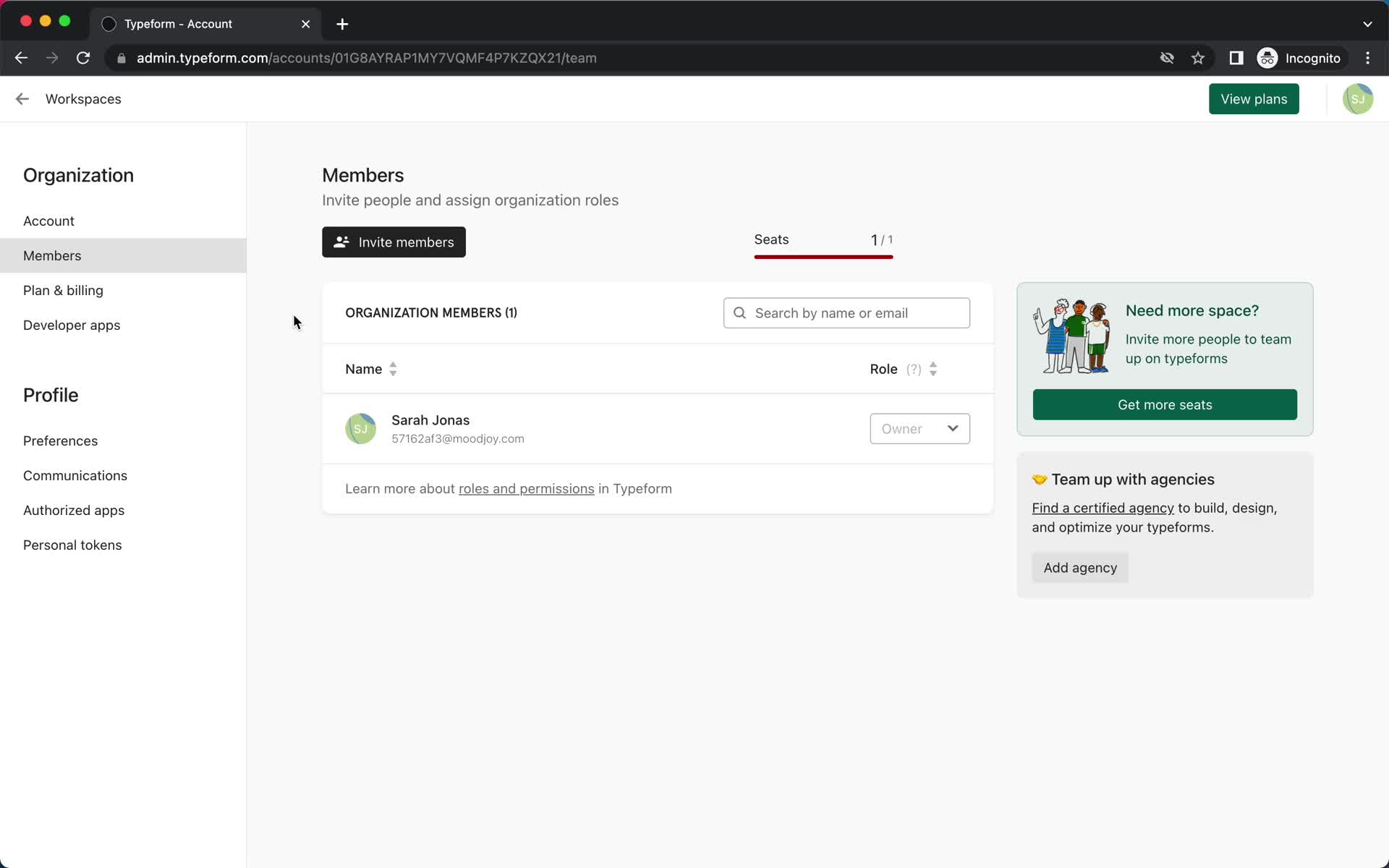Sort members by the Name column arrows
1389x868 pixels.
tap(393, 369)
